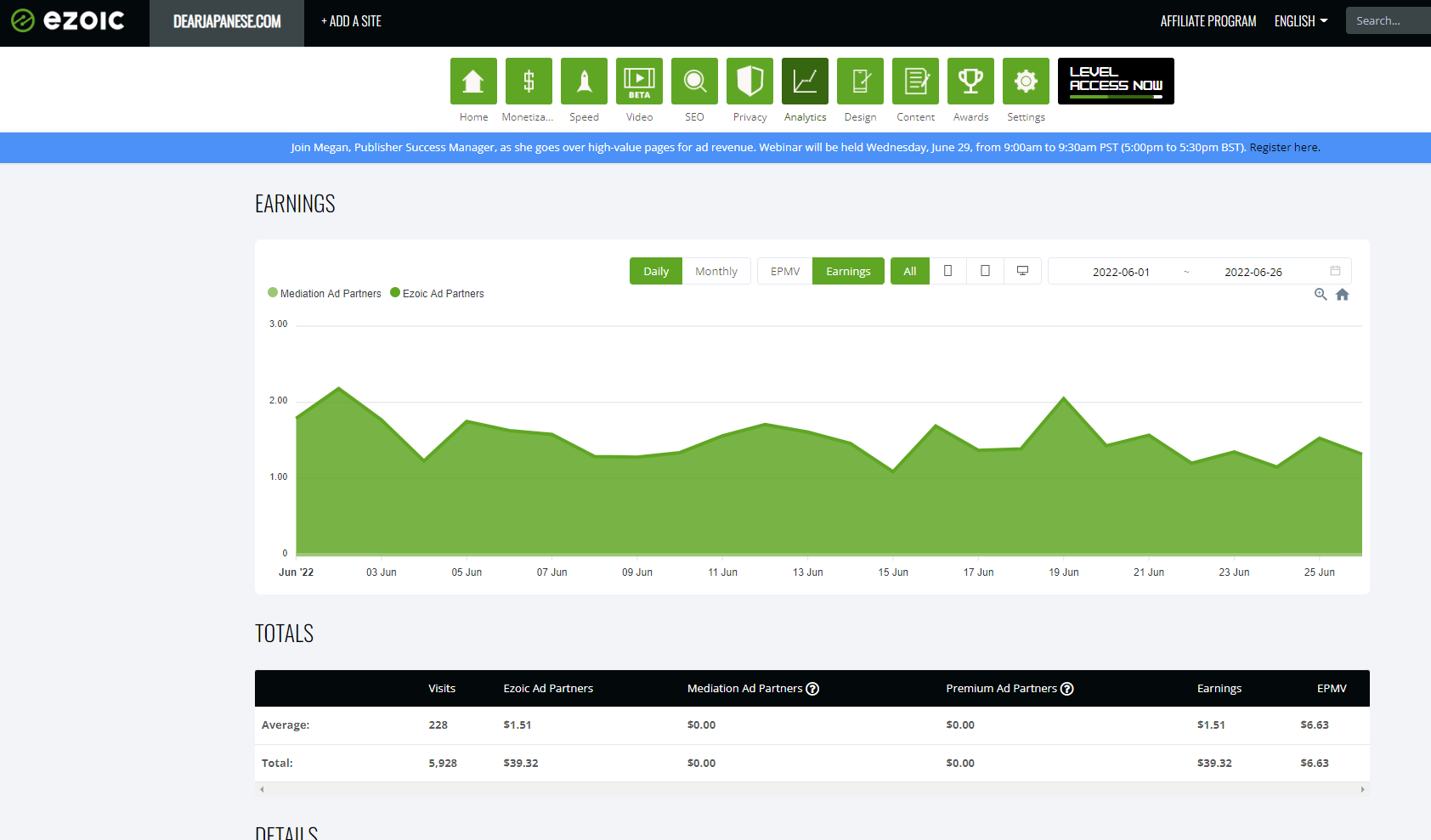Click the Search field

tap(1389, 20)
